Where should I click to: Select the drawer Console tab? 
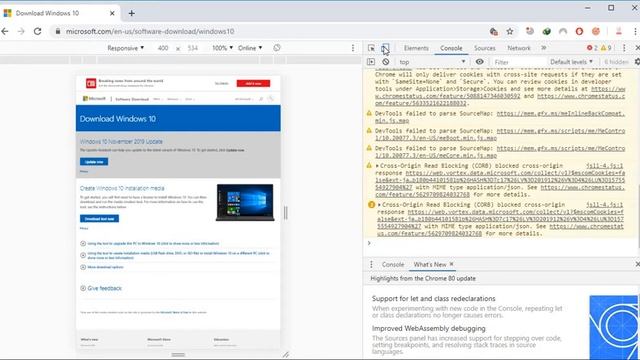(x=393, y=264)
